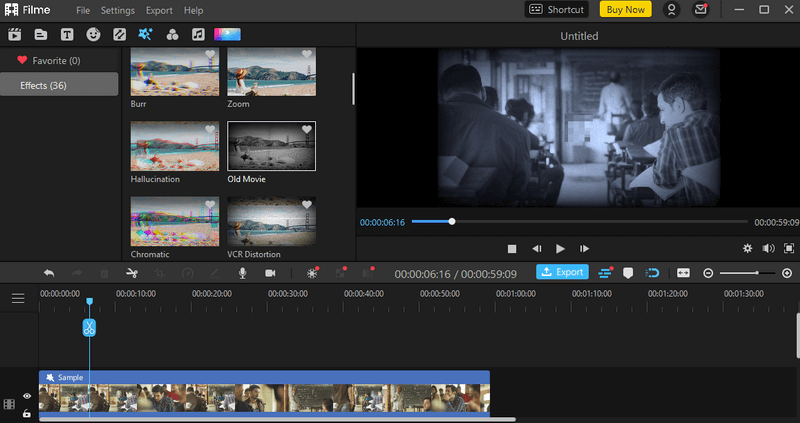Favorite the Old Movie effect heart

(306, 130)
